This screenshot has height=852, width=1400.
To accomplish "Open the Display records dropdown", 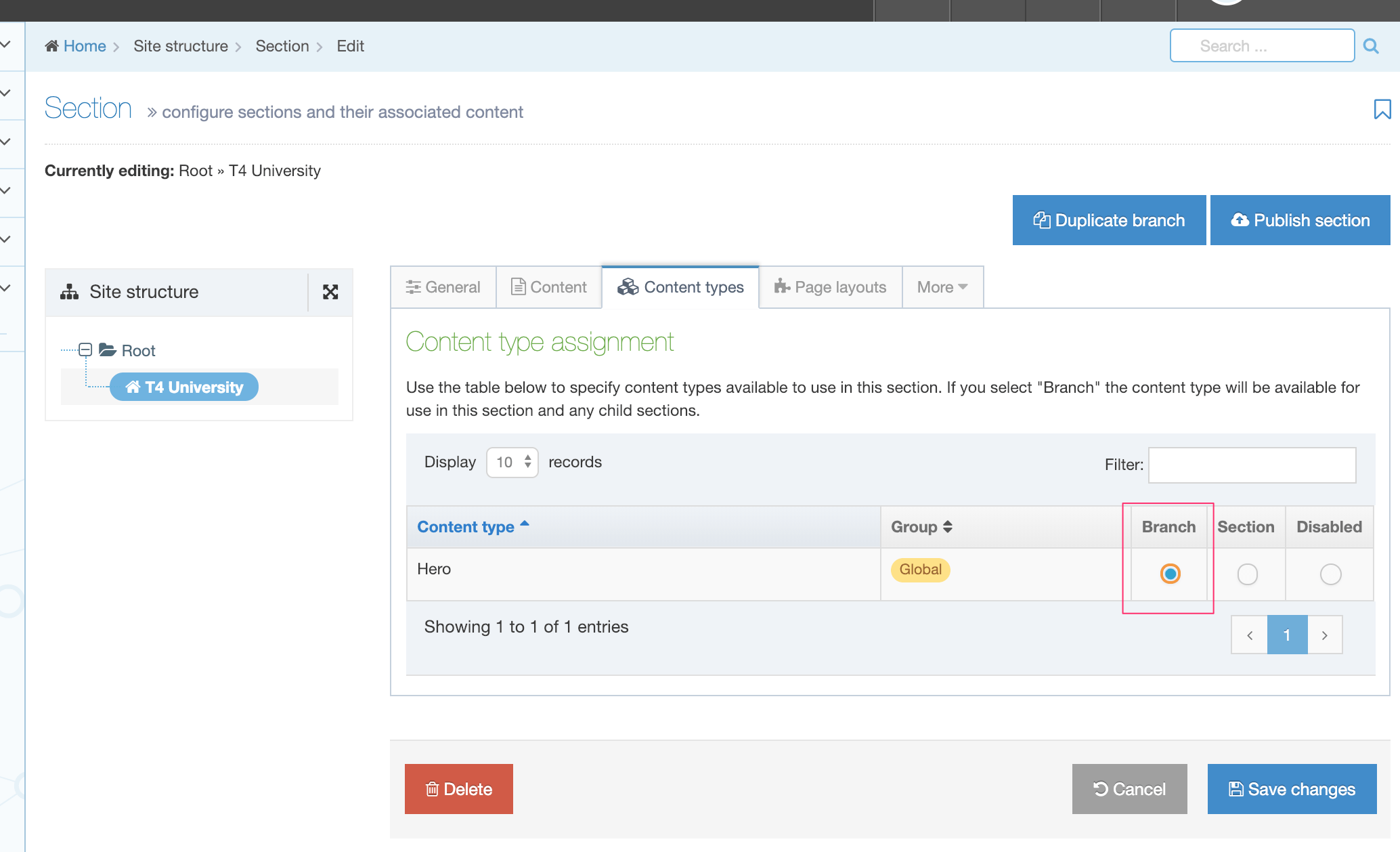I will [512, 463].
